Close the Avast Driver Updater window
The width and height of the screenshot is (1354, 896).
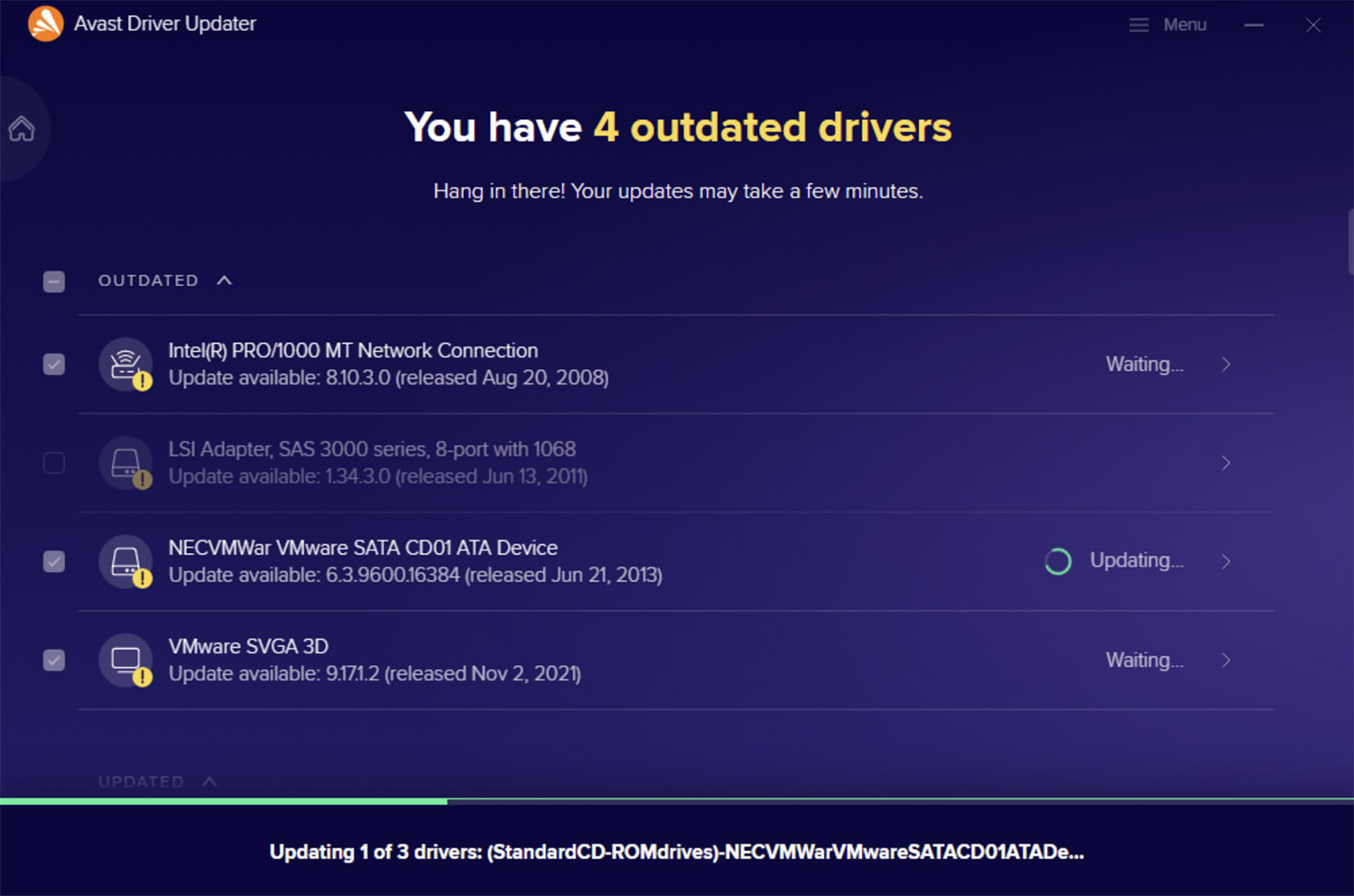tap(1313, 25)
